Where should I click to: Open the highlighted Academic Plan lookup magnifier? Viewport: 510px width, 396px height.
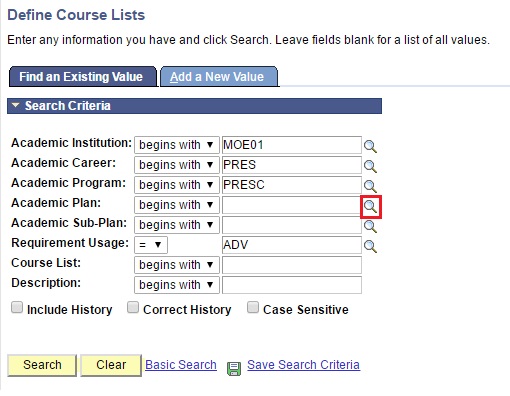pos(371,207)
